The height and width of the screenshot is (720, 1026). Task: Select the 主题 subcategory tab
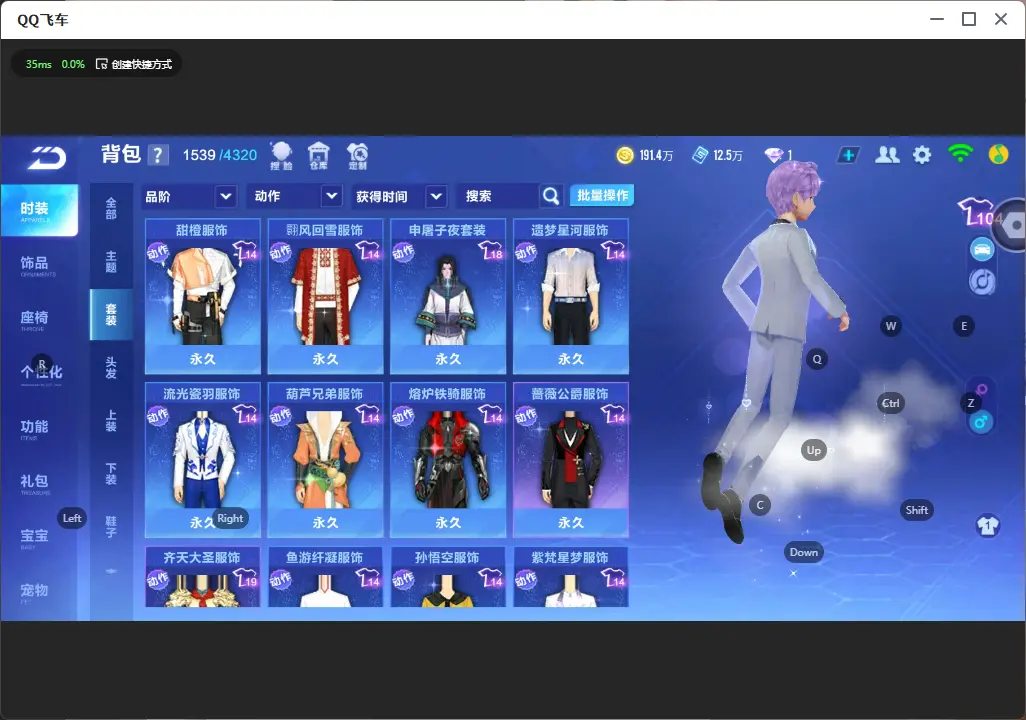(x=111, y=261)
